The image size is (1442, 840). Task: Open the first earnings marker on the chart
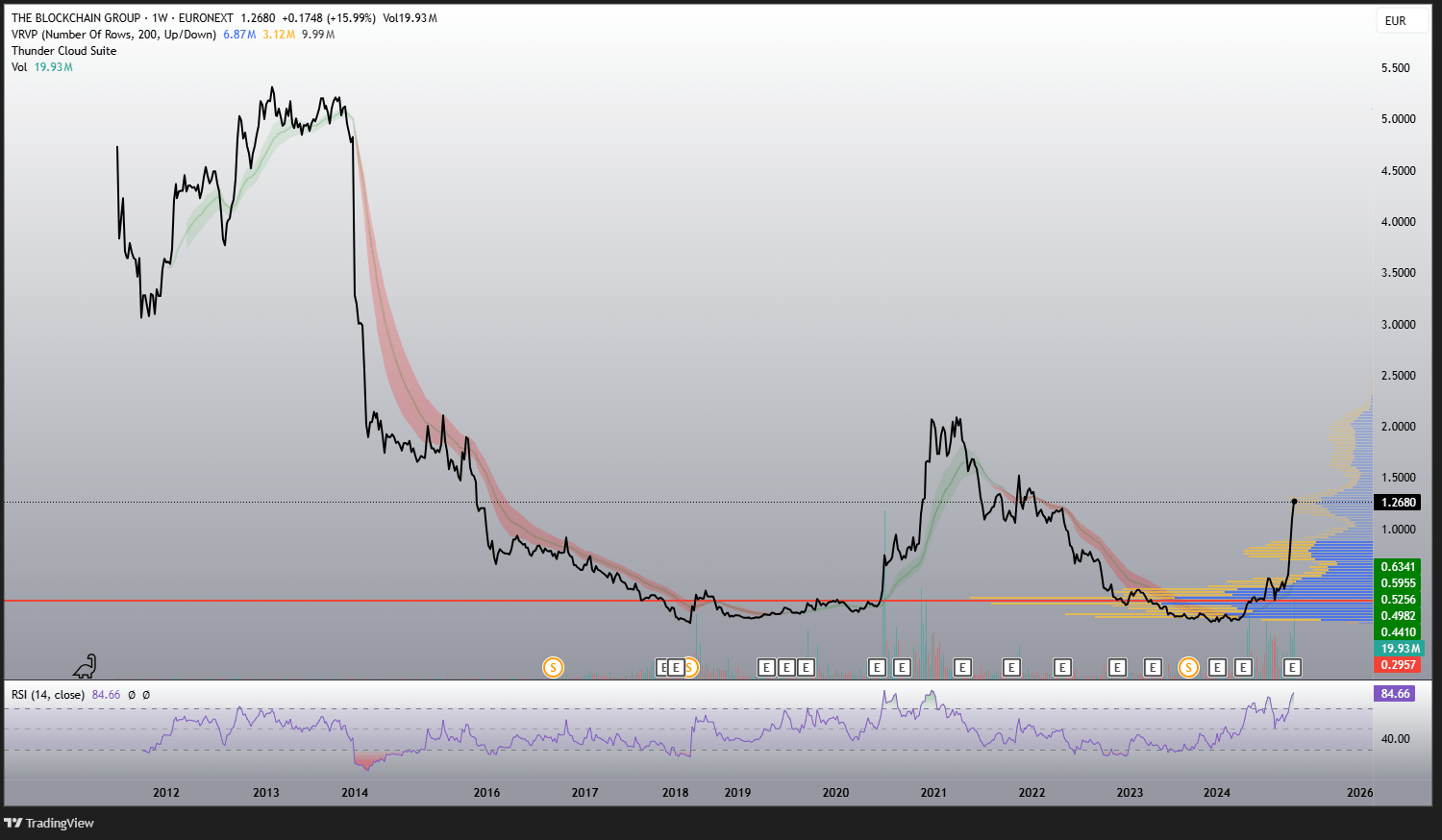pos(663,667)
